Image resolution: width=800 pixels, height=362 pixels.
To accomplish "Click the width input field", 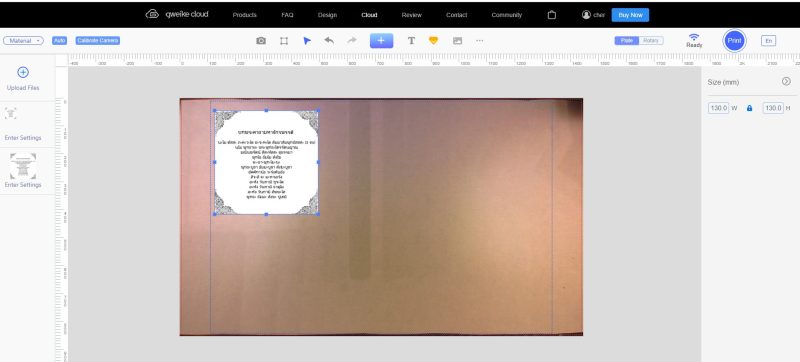I will click(x=718, y=108).
